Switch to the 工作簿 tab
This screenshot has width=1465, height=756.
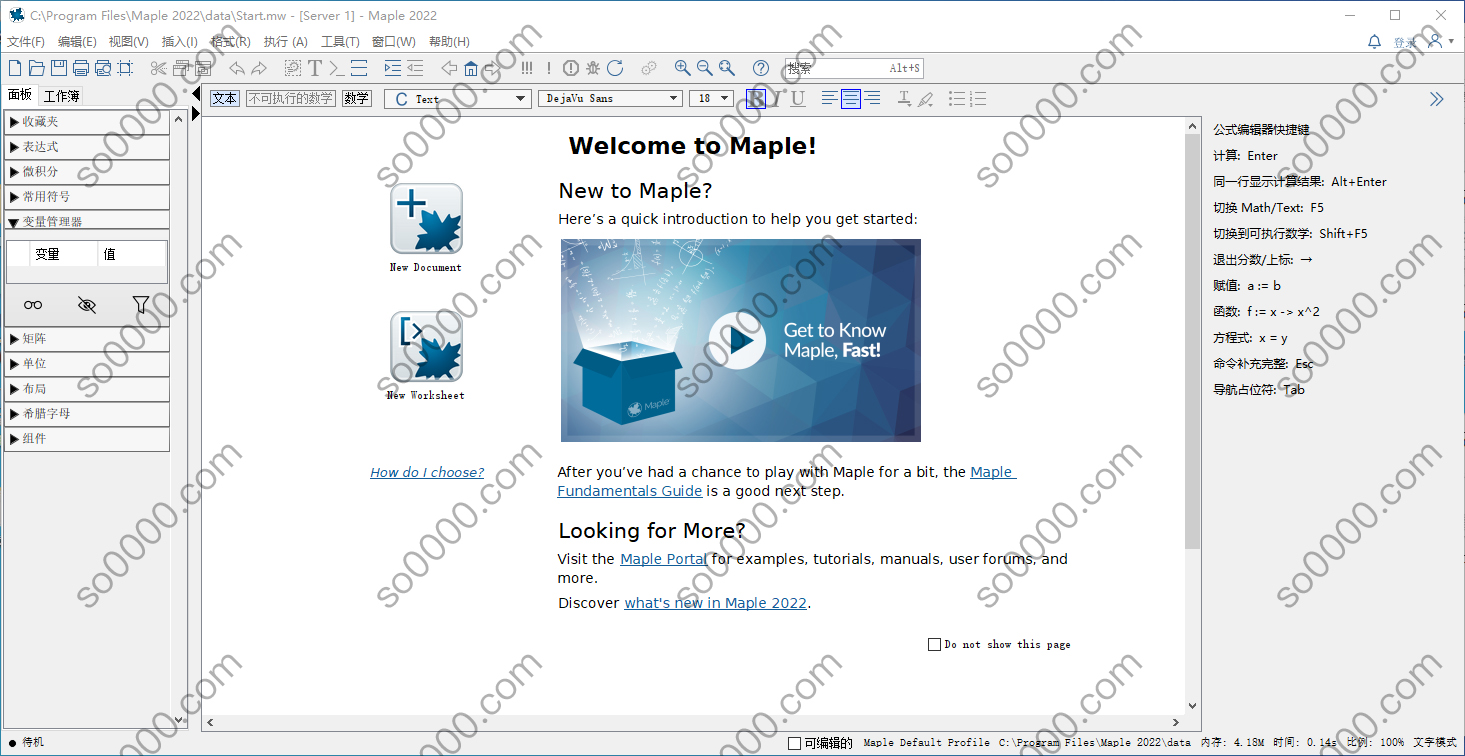[x=62, y=96]
